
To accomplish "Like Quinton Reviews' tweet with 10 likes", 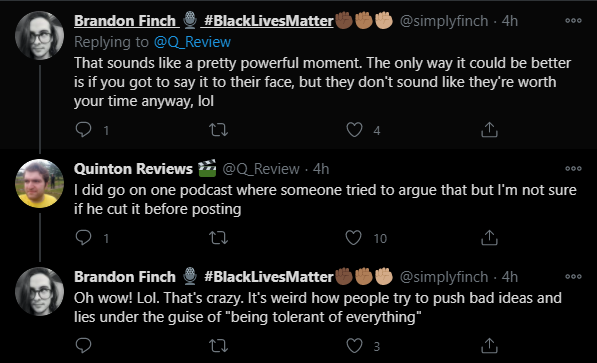I will [353, 238].
